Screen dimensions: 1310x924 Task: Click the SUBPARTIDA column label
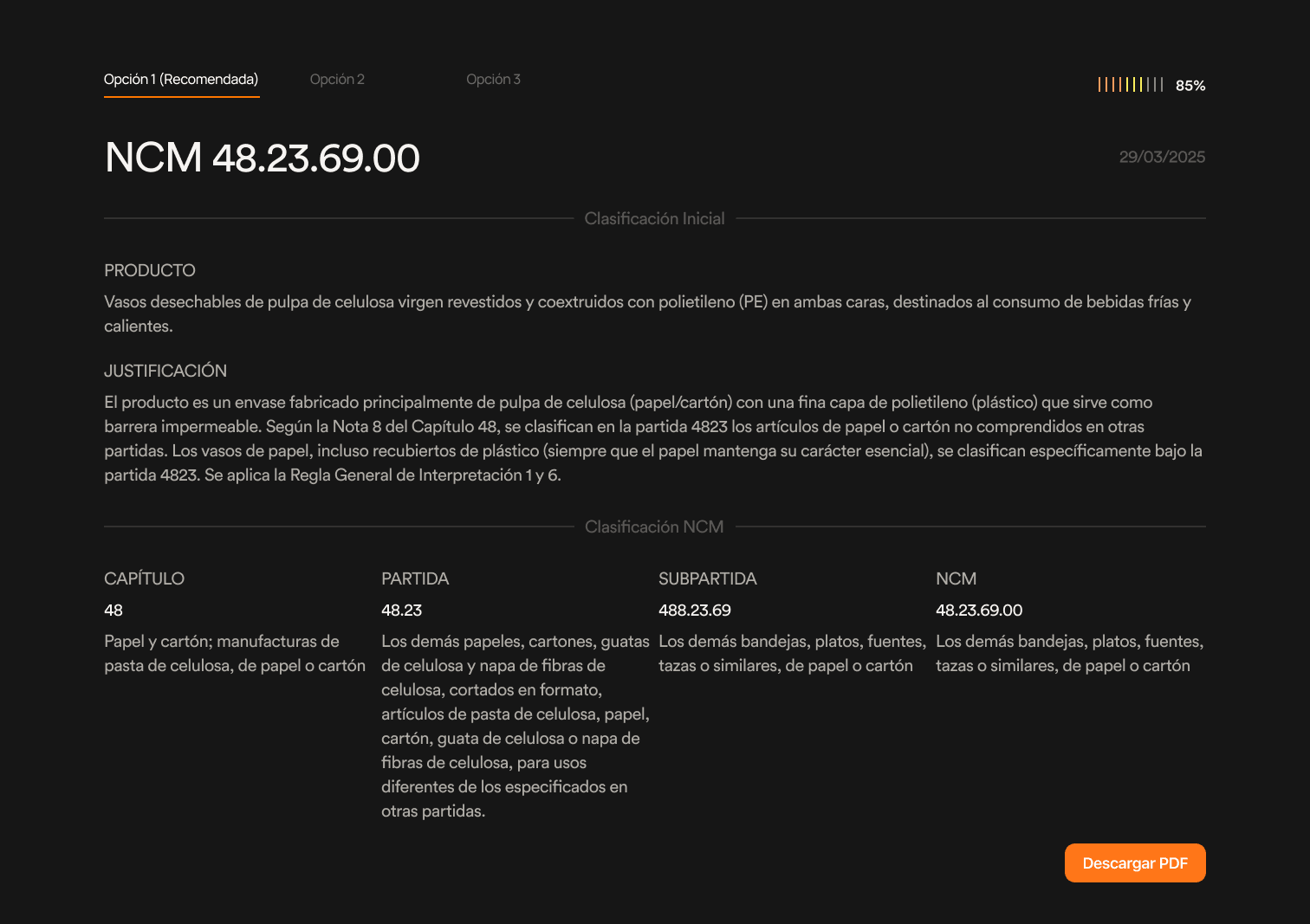click(708, 579)
